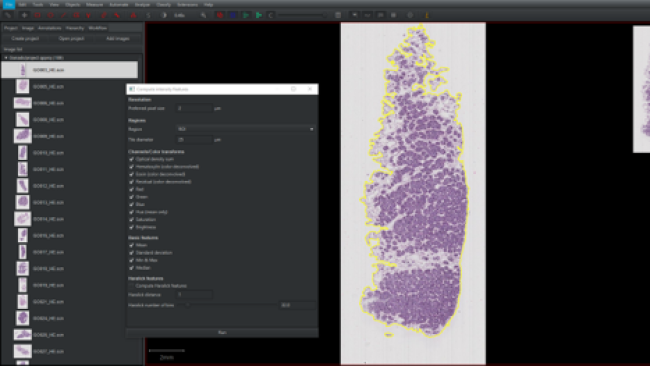
Task: Select the Polyline annotation tool
Action: click(x=89, y=15)
